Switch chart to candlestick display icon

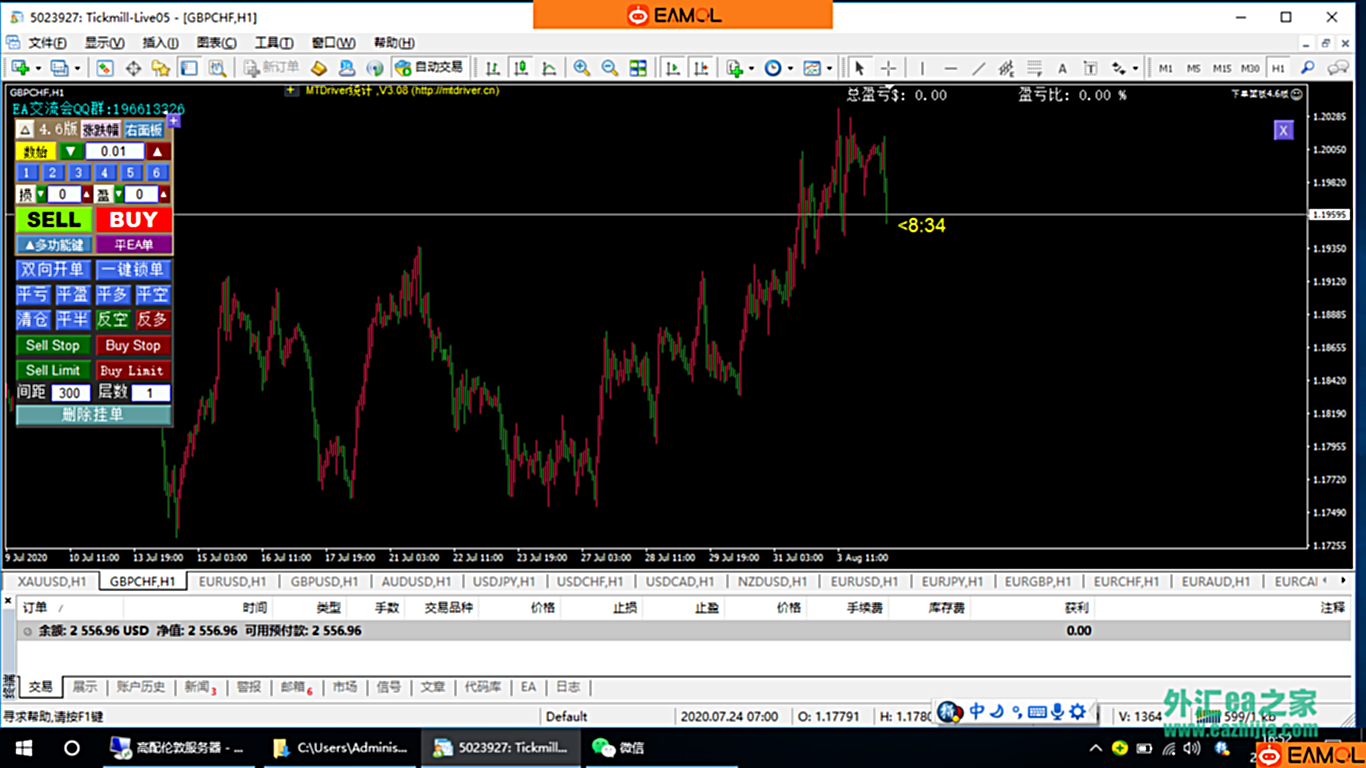point(521,68)
